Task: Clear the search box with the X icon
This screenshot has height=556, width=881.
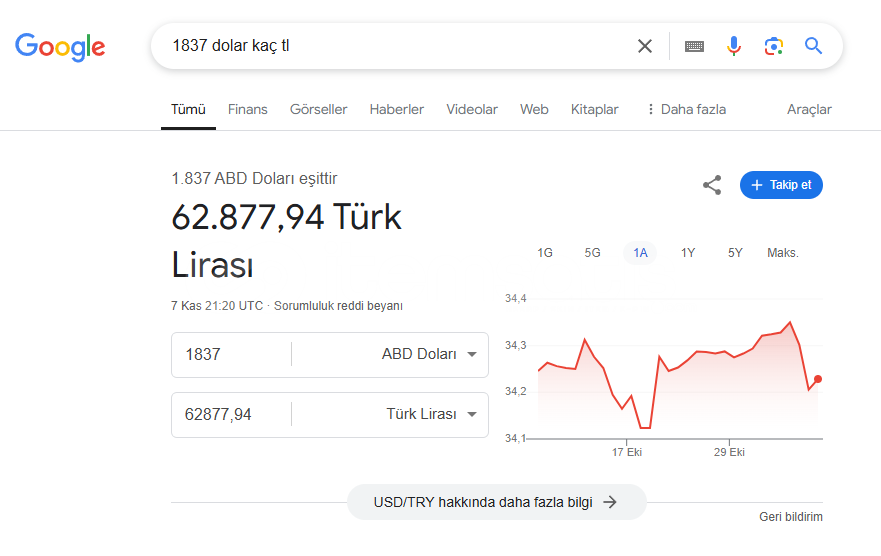Action: pos(645,46)
